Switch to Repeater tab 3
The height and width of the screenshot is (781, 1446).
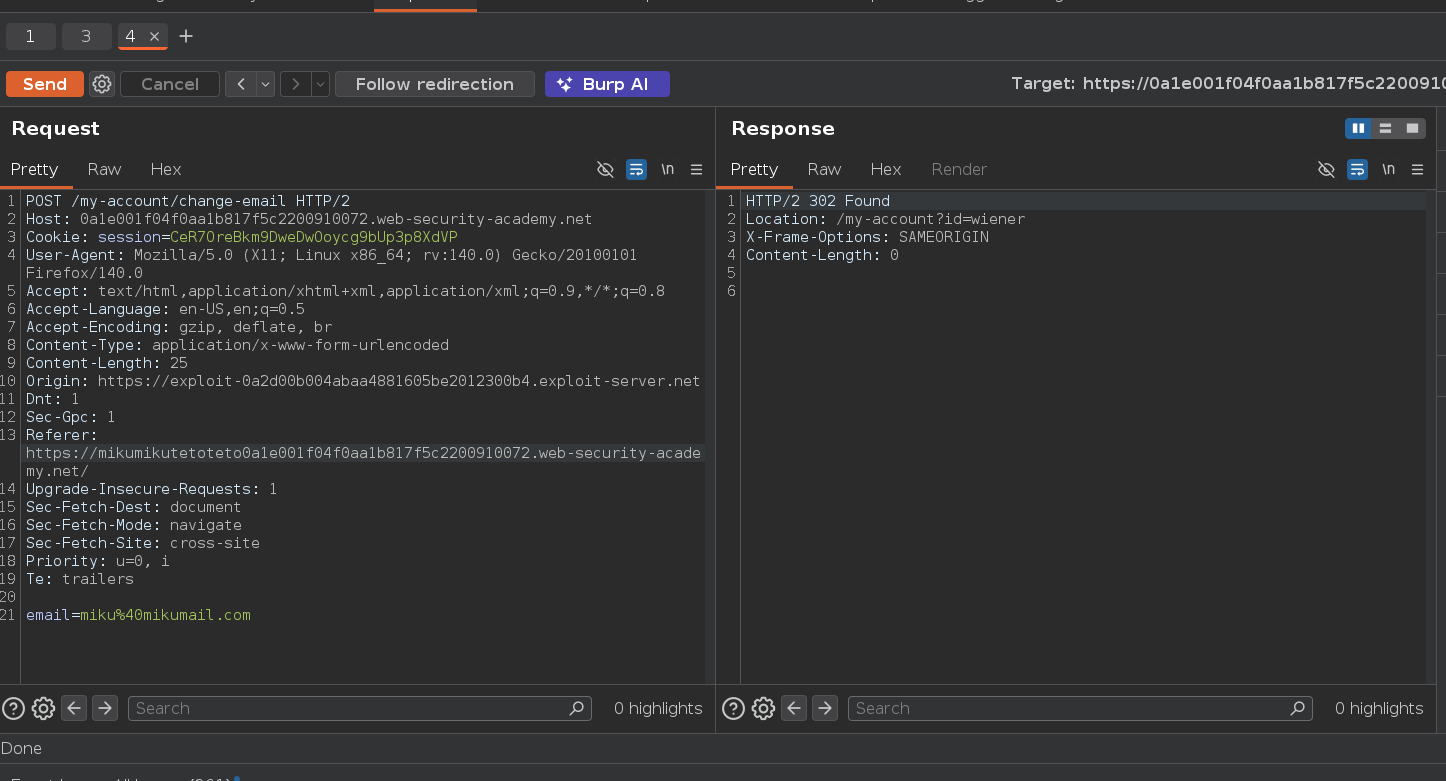coord(86,37)
